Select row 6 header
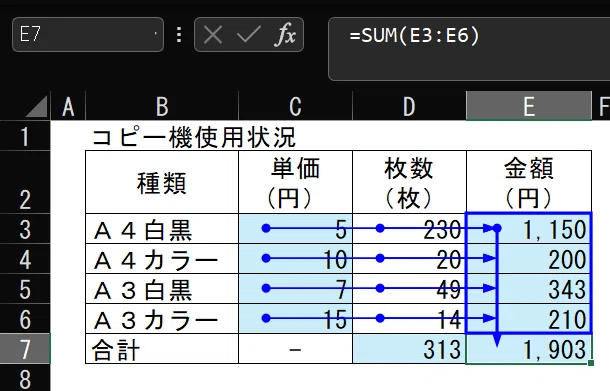This screenshot has width=610, height=391. [25, 318]
